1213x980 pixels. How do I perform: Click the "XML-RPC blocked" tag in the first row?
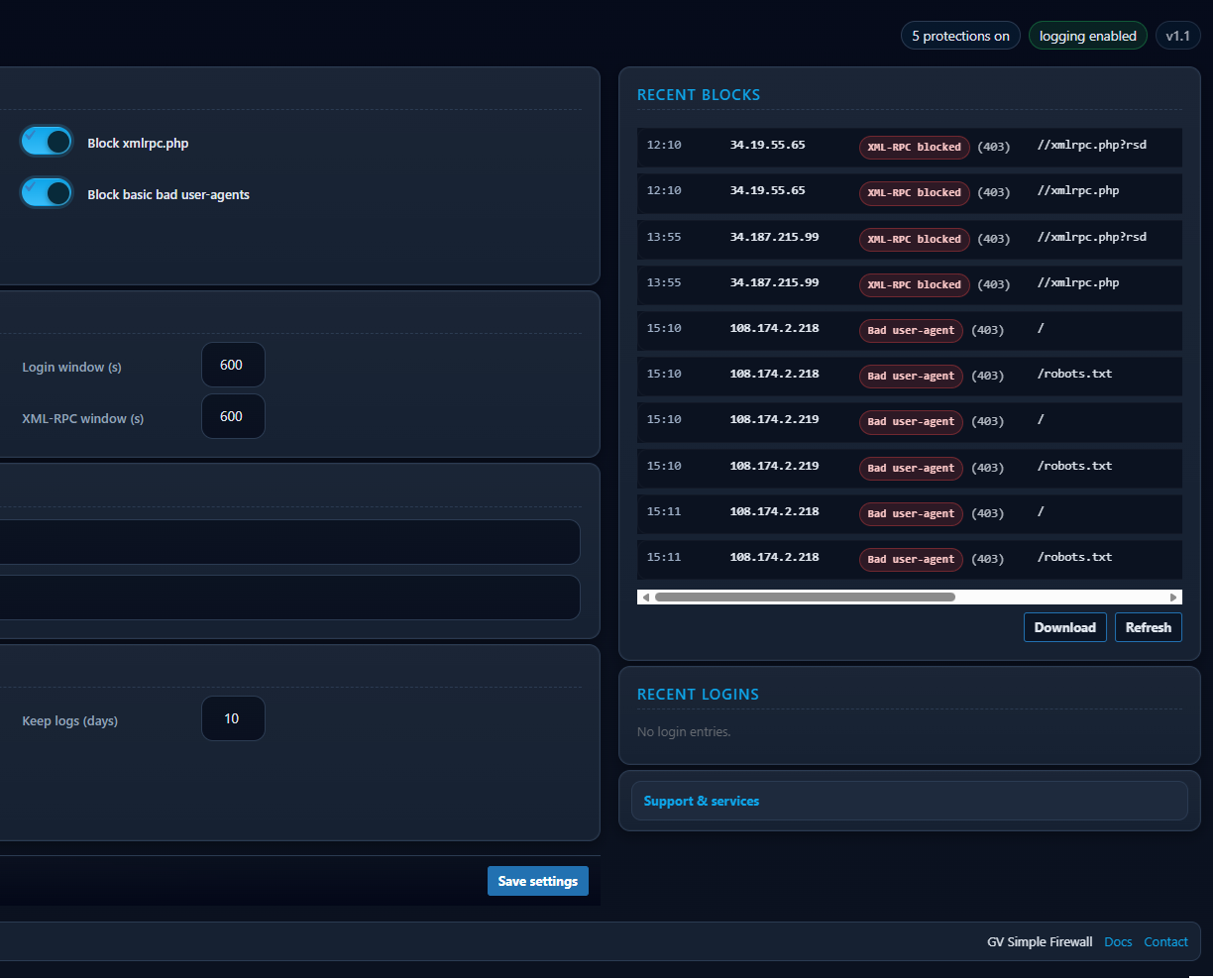tap(913, 147)
